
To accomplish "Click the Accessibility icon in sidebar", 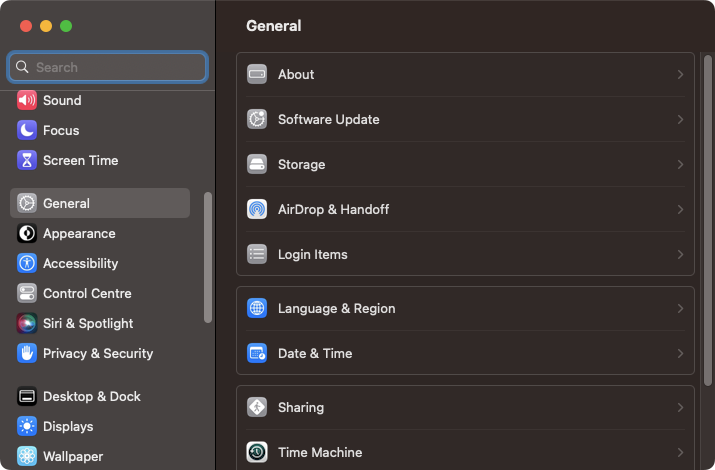I will click(x=27, y=263).
